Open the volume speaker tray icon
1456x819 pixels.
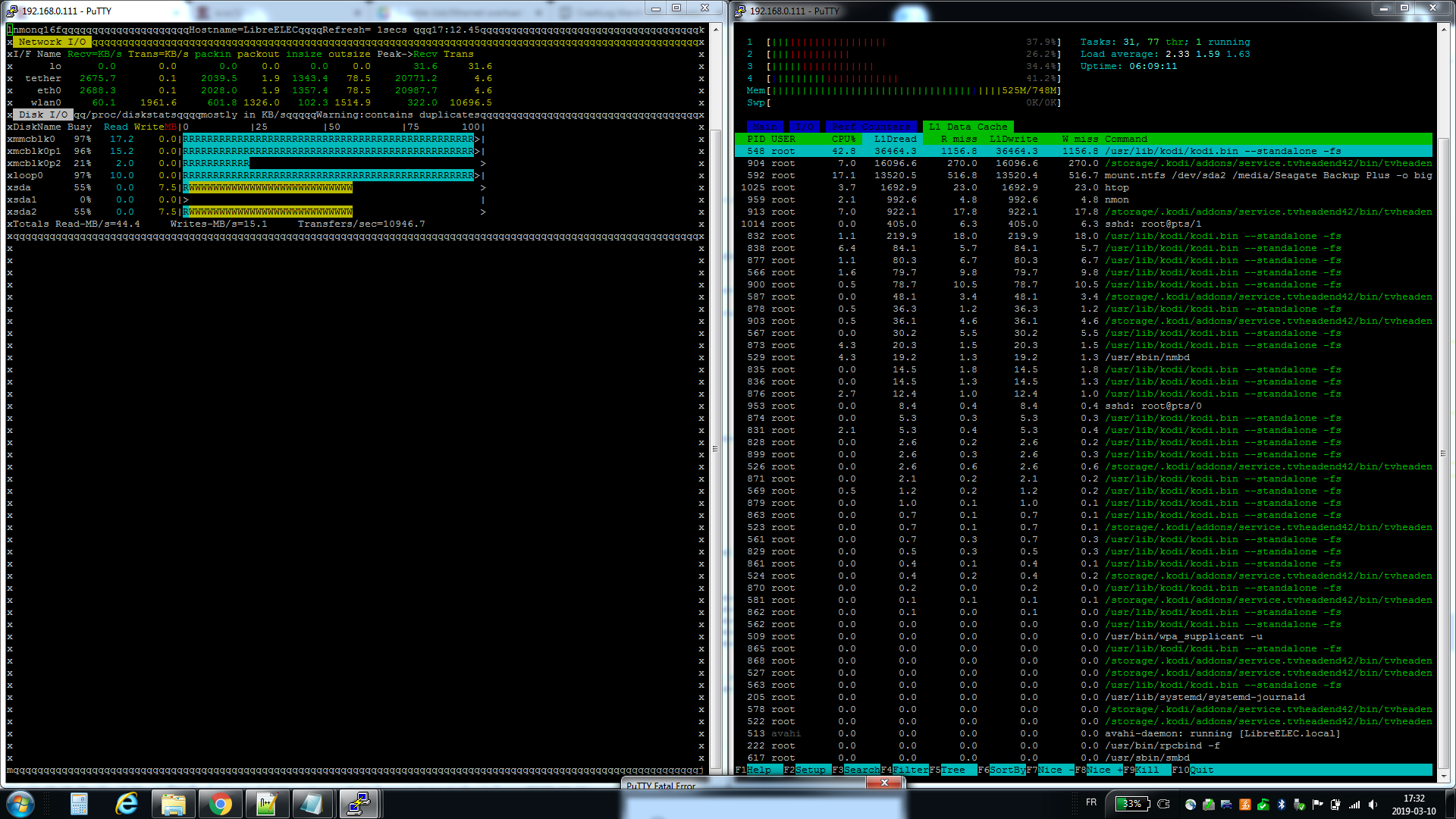(x=1373, y=805)
